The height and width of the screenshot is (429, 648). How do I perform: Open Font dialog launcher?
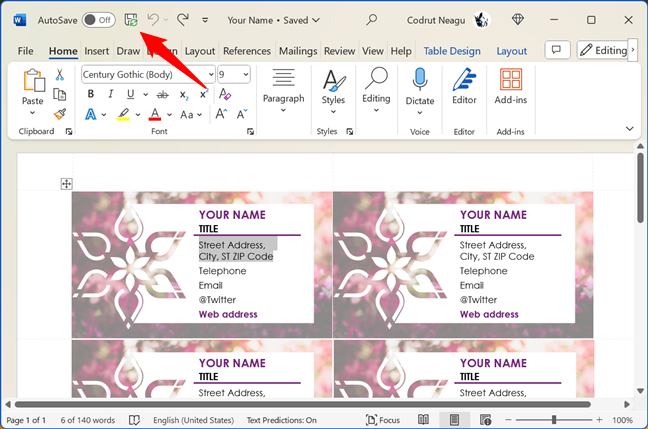point(250,131)
